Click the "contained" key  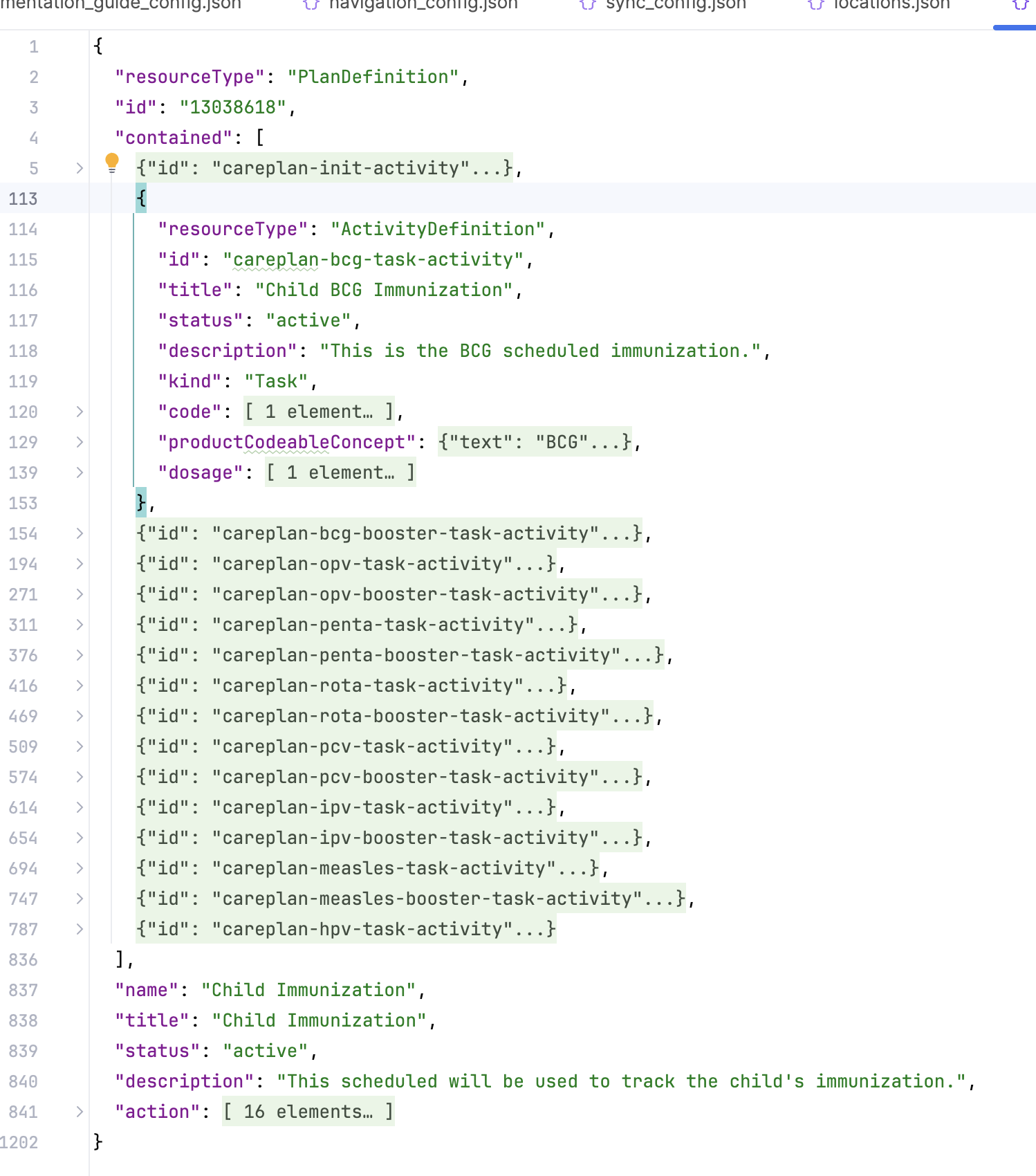click(x=174, y=138)
